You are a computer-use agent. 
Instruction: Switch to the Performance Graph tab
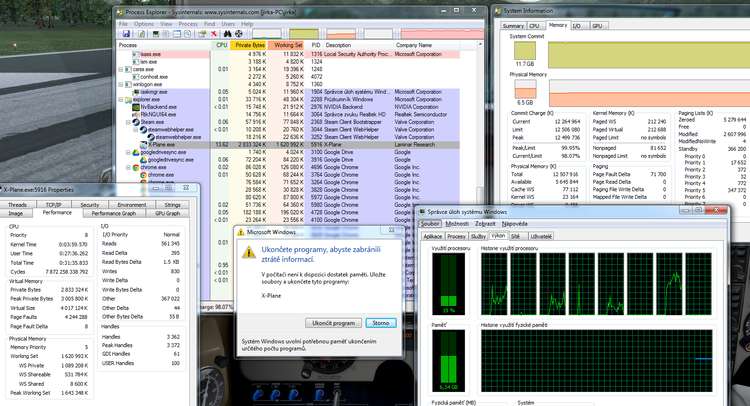(113, 213)
